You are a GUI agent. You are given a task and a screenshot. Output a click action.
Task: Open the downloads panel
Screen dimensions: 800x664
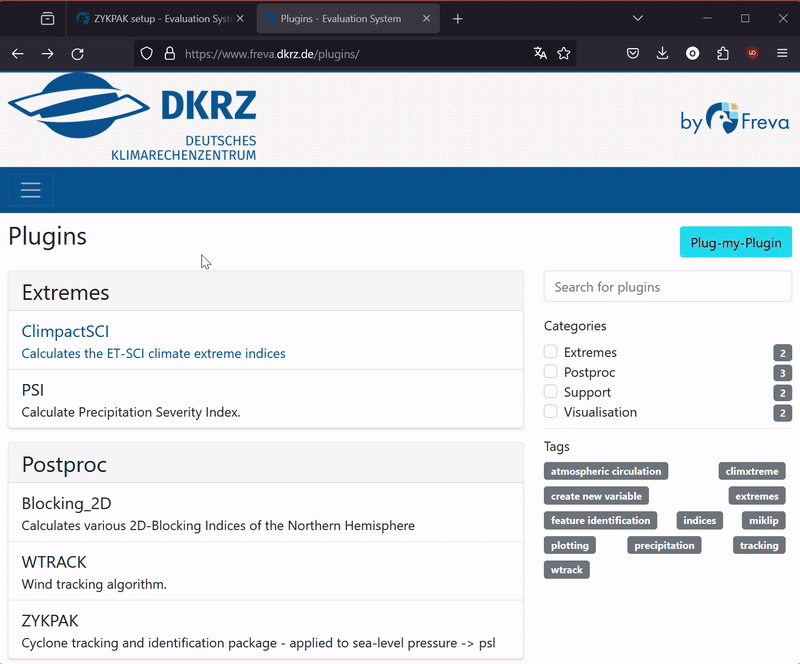[662, 53]
